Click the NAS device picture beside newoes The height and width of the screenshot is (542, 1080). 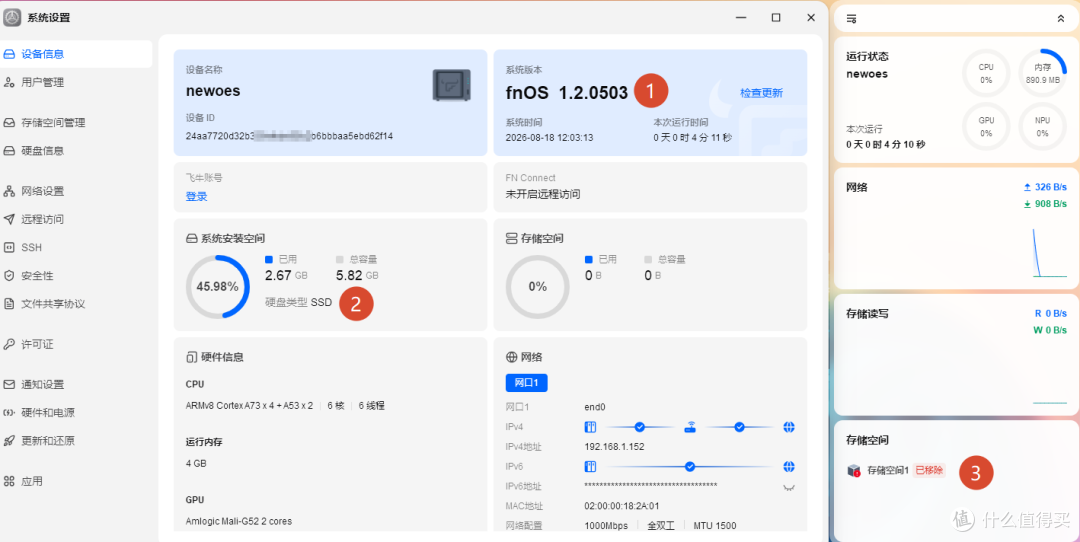point(451,85)
